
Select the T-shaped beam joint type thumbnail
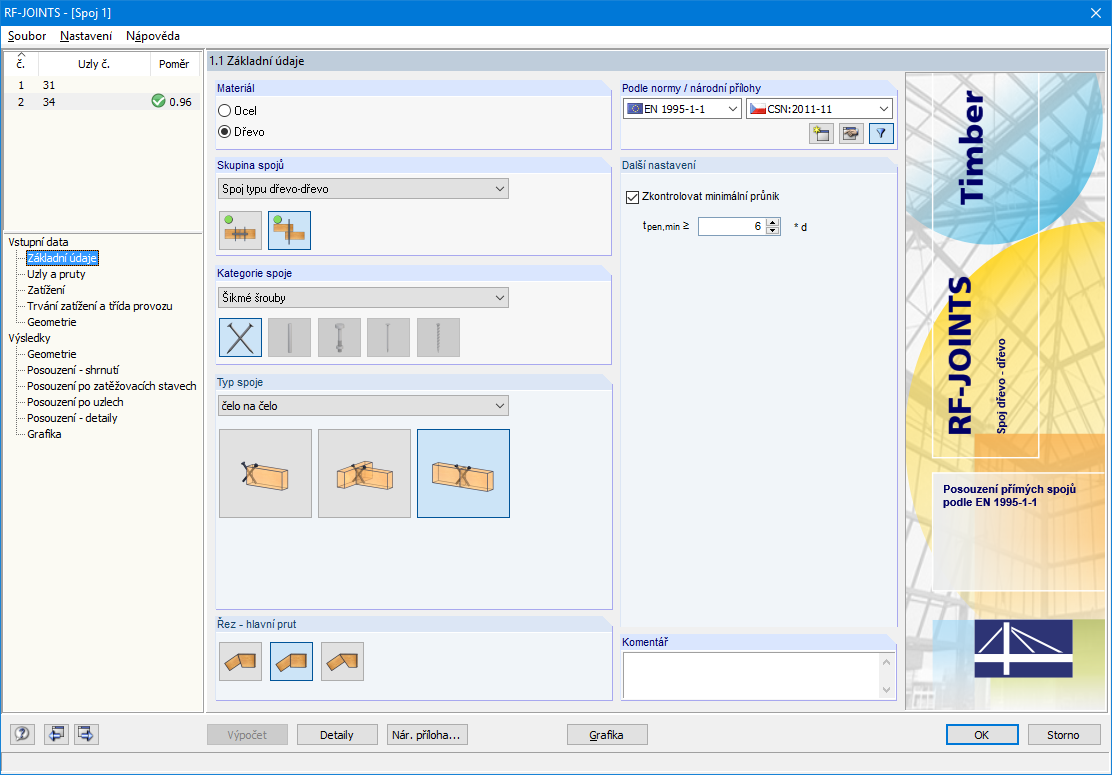click(x=365, y=474)
